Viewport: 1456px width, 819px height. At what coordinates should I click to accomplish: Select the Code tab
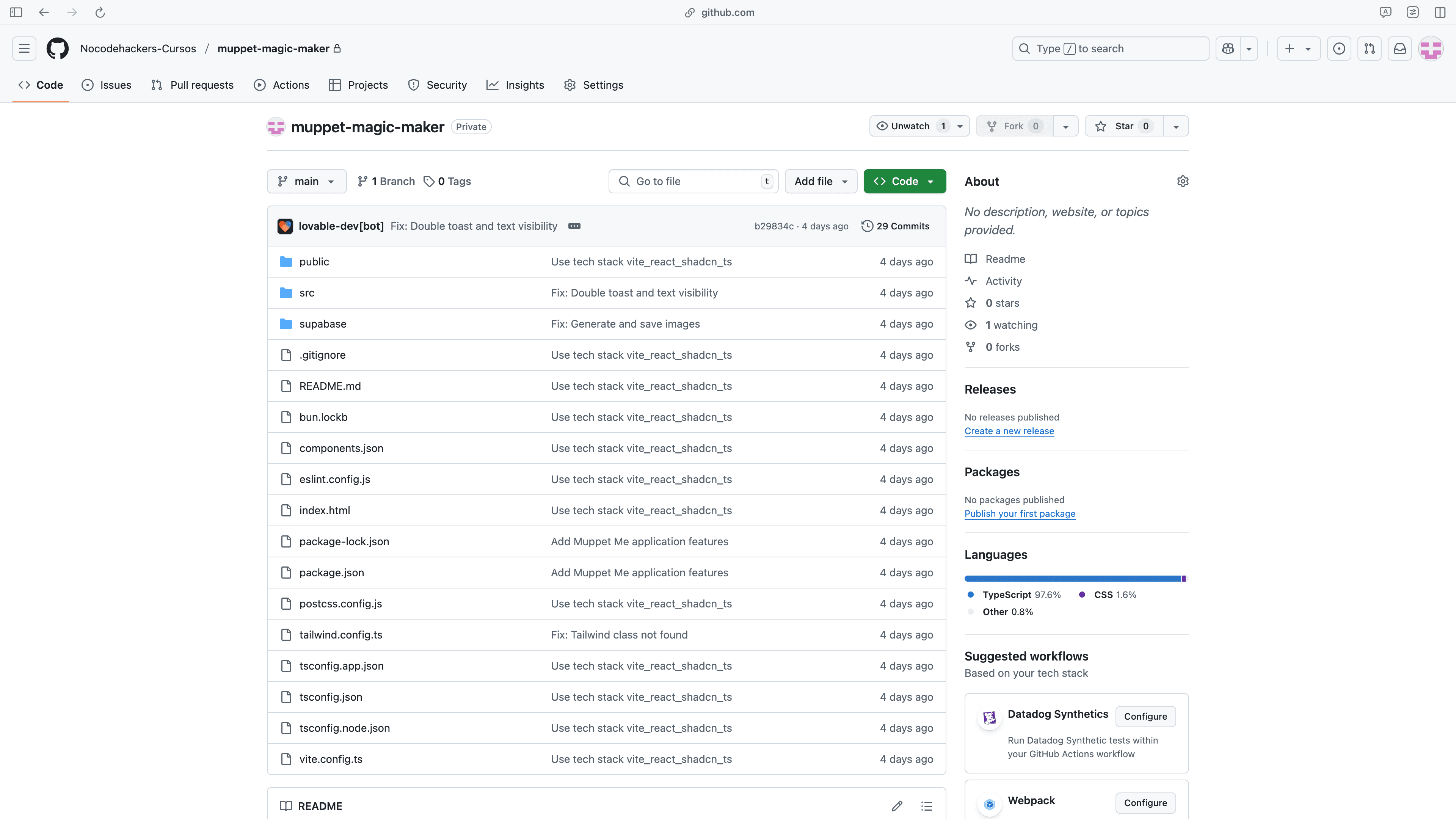[41, 85]
